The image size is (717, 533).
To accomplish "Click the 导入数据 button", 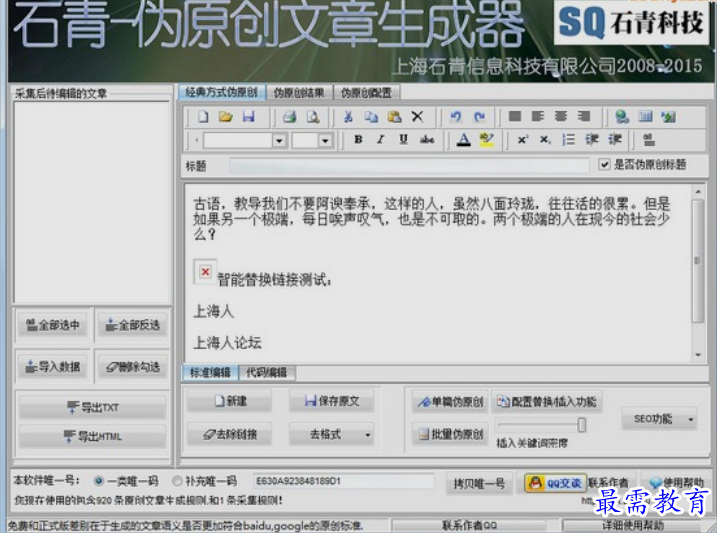I will pos(53,367).
